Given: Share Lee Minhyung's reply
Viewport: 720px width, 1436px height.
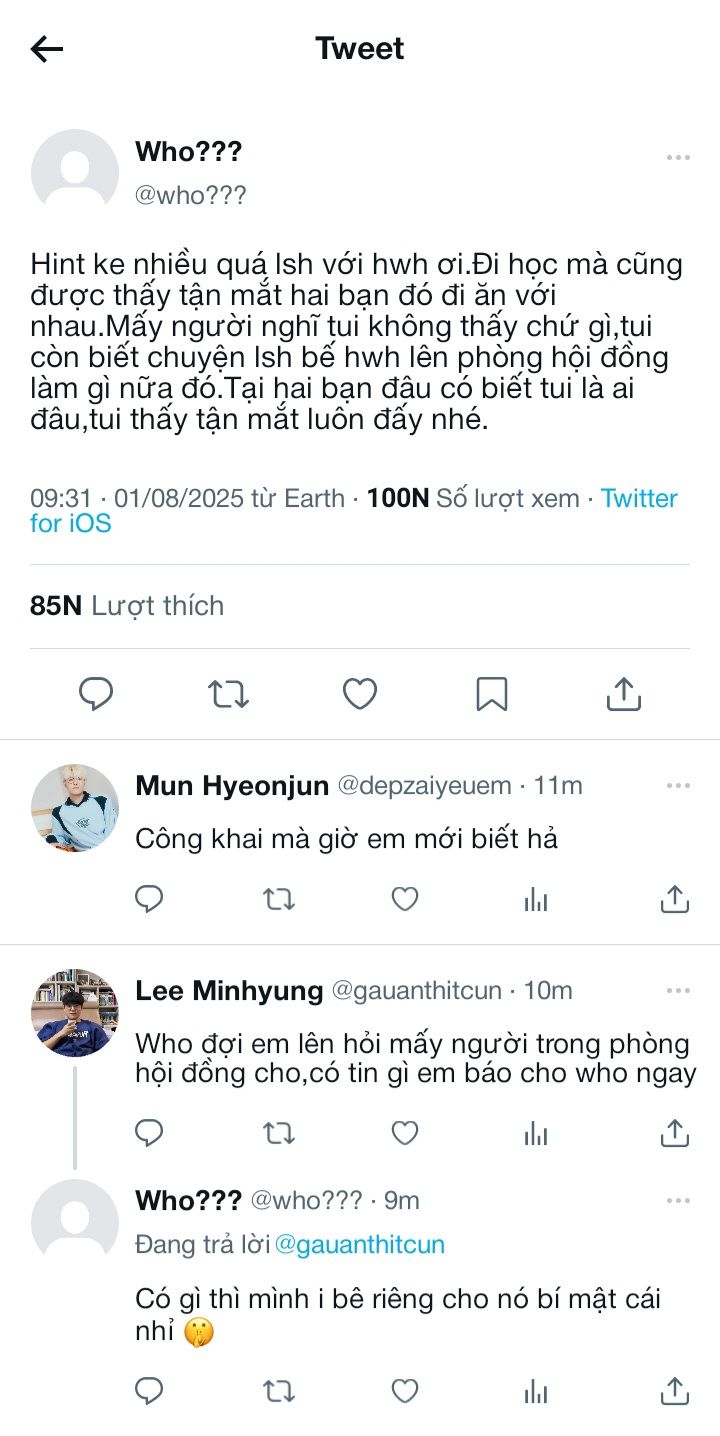Looking at the screenshot, I should coord(675,1132).
